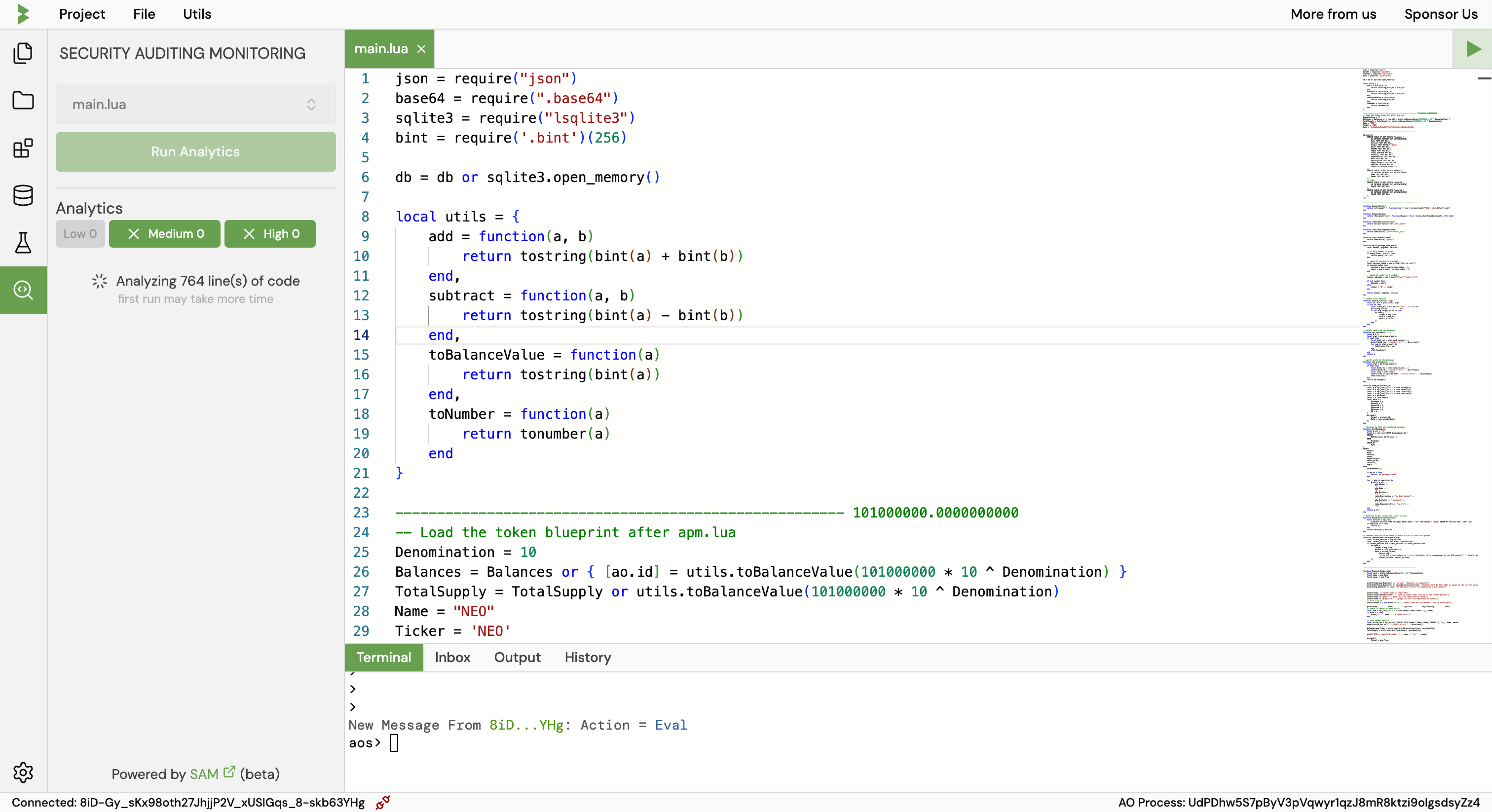Toggle the Low 0 severity filter
Screen dimensions: 1492x812
(80, 233)
